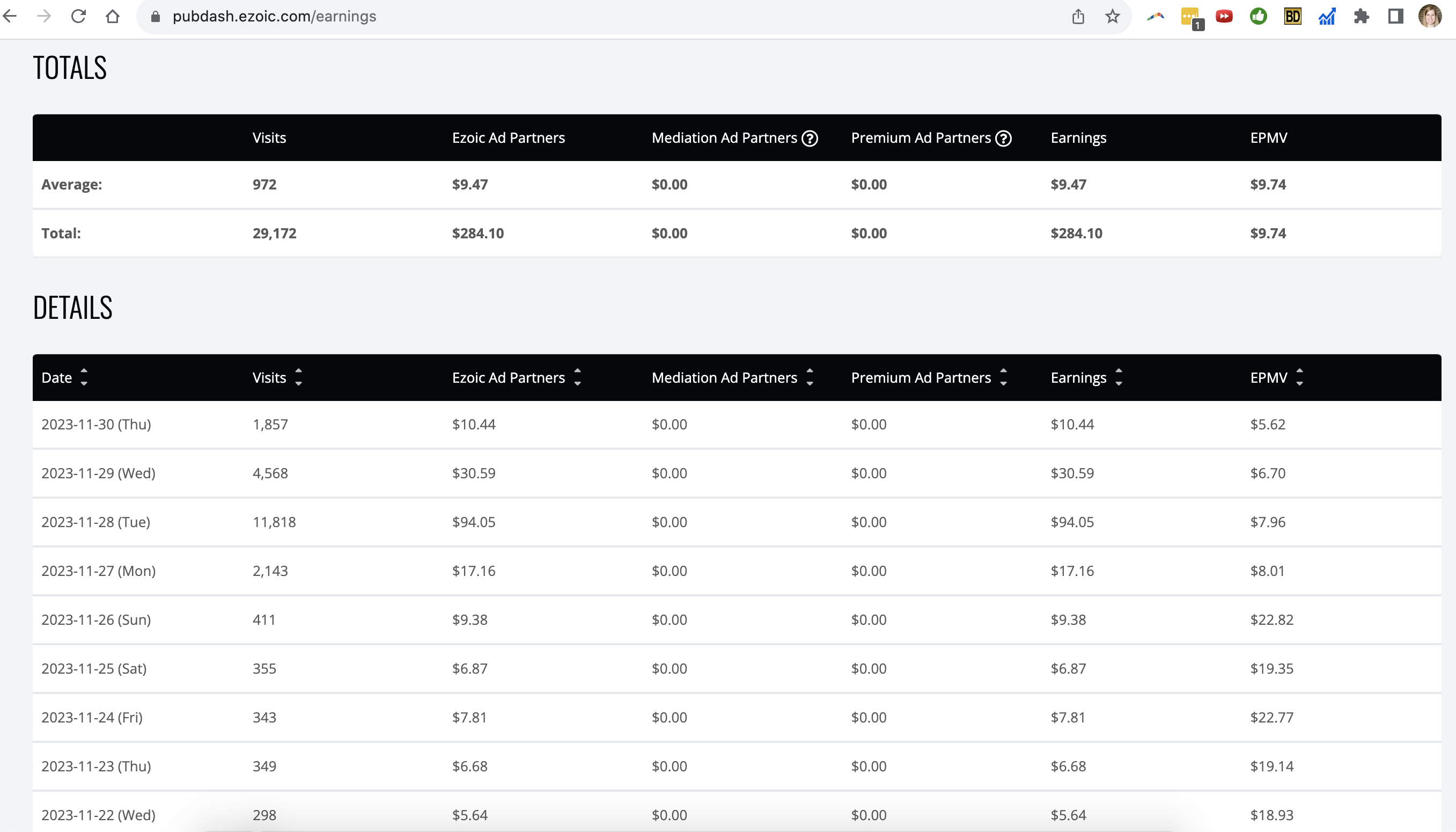Click the EPMV value $5.62

coord(1268,424)
